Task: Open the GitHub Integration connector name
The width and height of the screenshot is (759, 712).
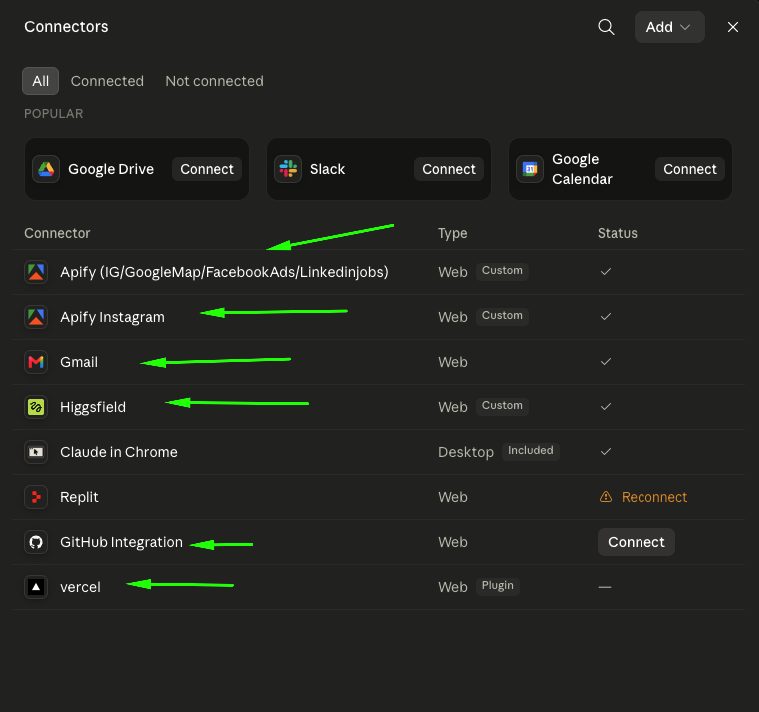Action: coord(121,542)
